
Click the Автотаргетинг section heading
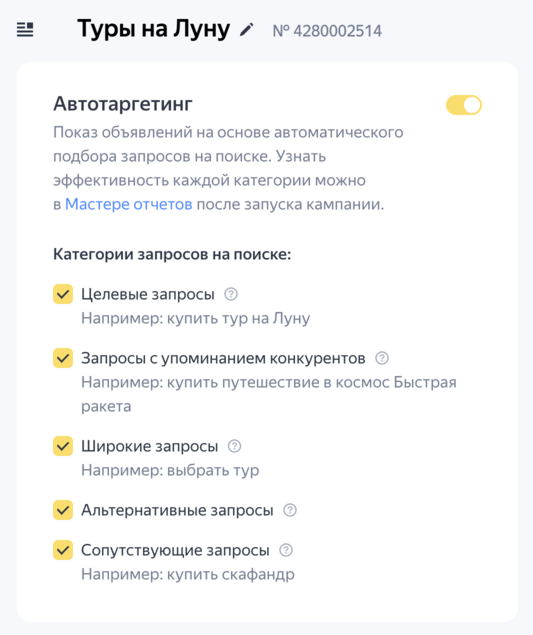(x=123, y=104)
